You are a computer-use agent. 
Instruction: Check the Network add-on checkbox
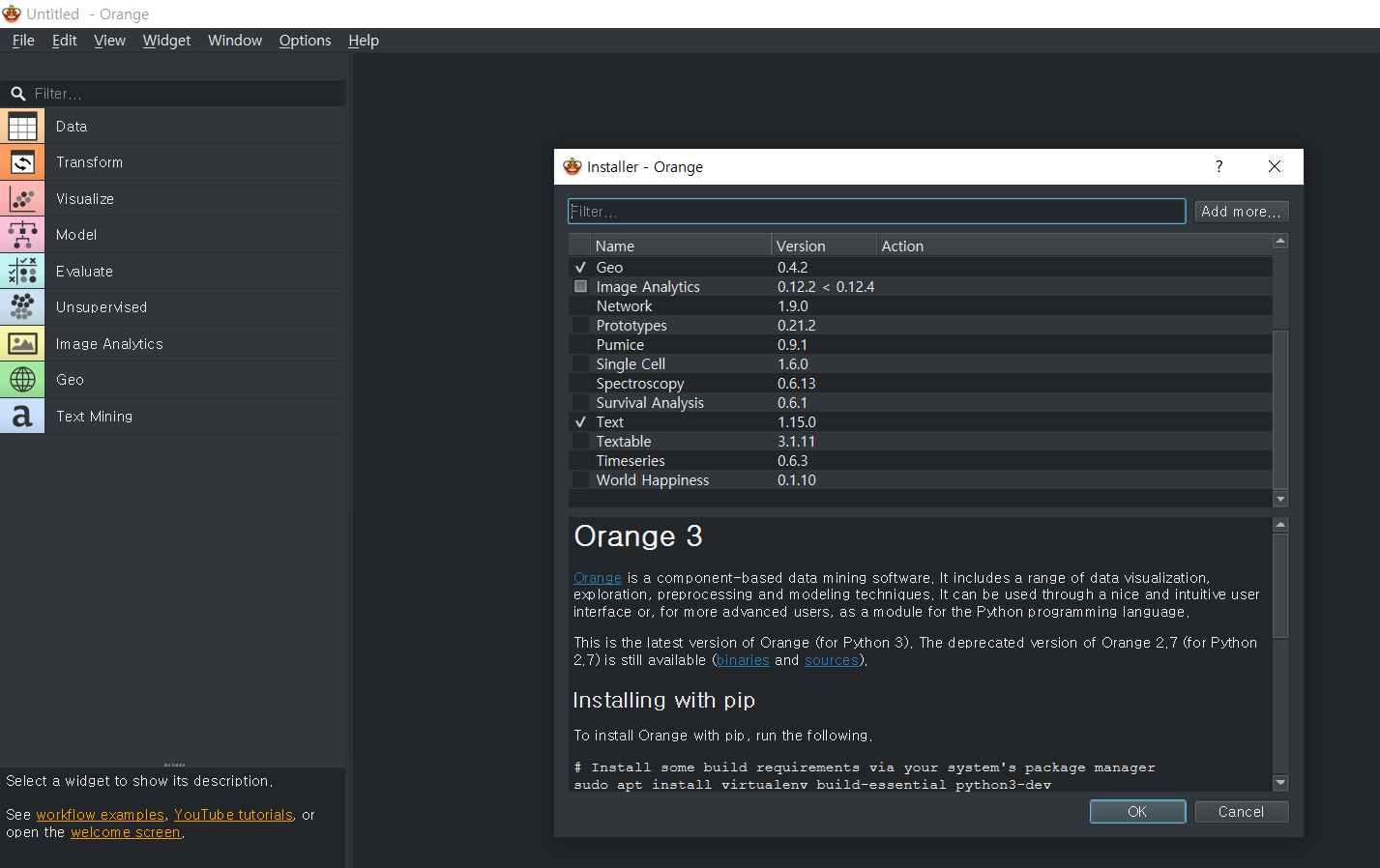pos(580,306)
